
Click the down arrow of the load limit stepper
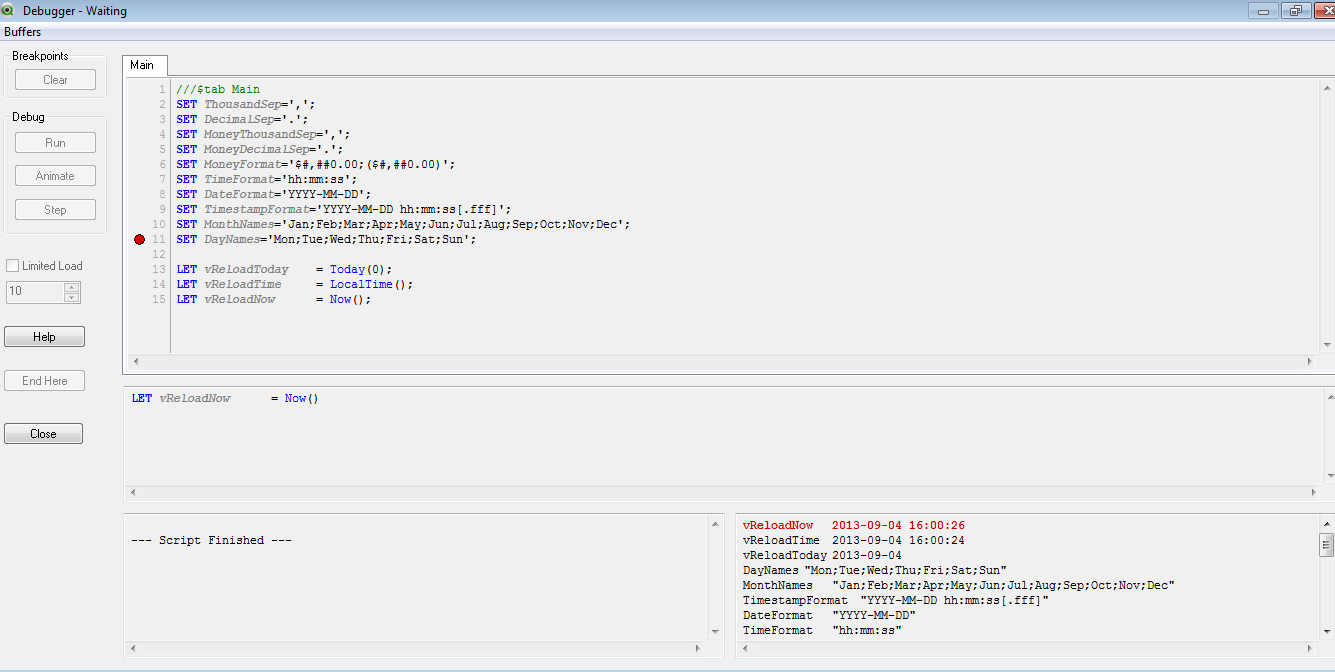[71, 296]
